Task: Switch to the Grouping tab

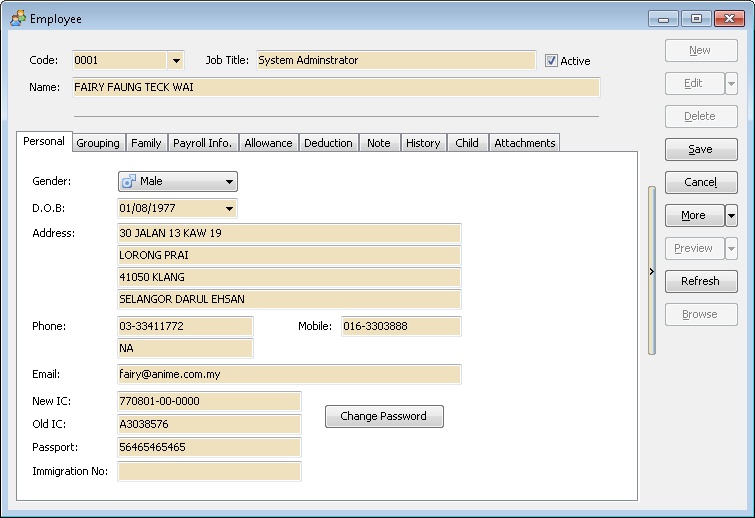Action: click(x=98, y=143)
